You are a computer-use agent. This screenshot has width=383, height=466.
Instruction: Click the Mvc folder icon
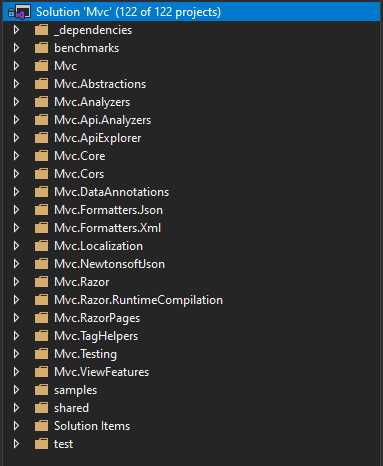coord(41,66)
